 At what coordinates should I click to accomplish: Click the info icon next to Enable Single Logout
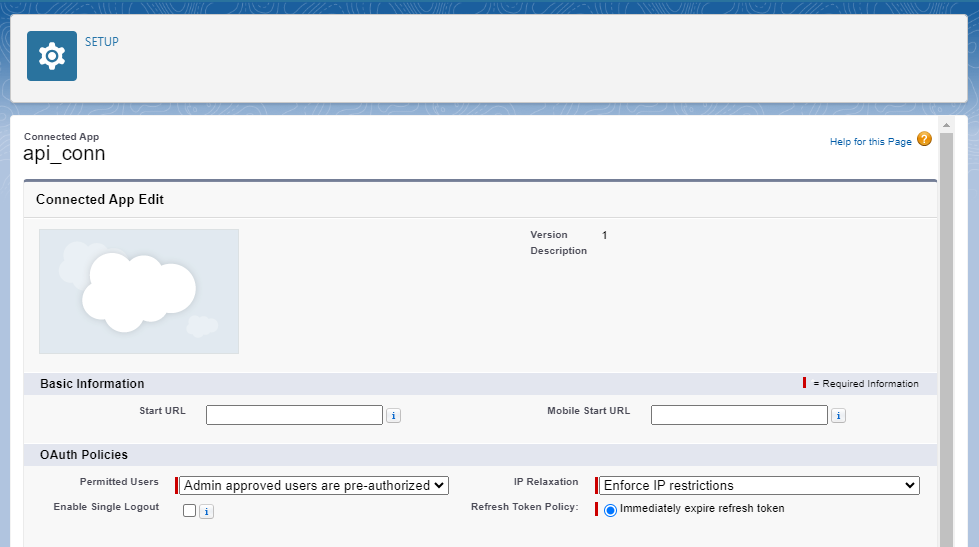[x=206, y=512]
